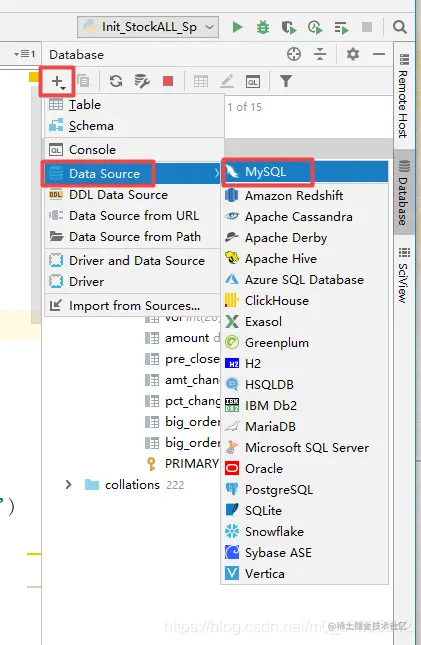Viewport: 421px width, 645px height.
Task: Select H2 data source
Action: pos(305,364)
